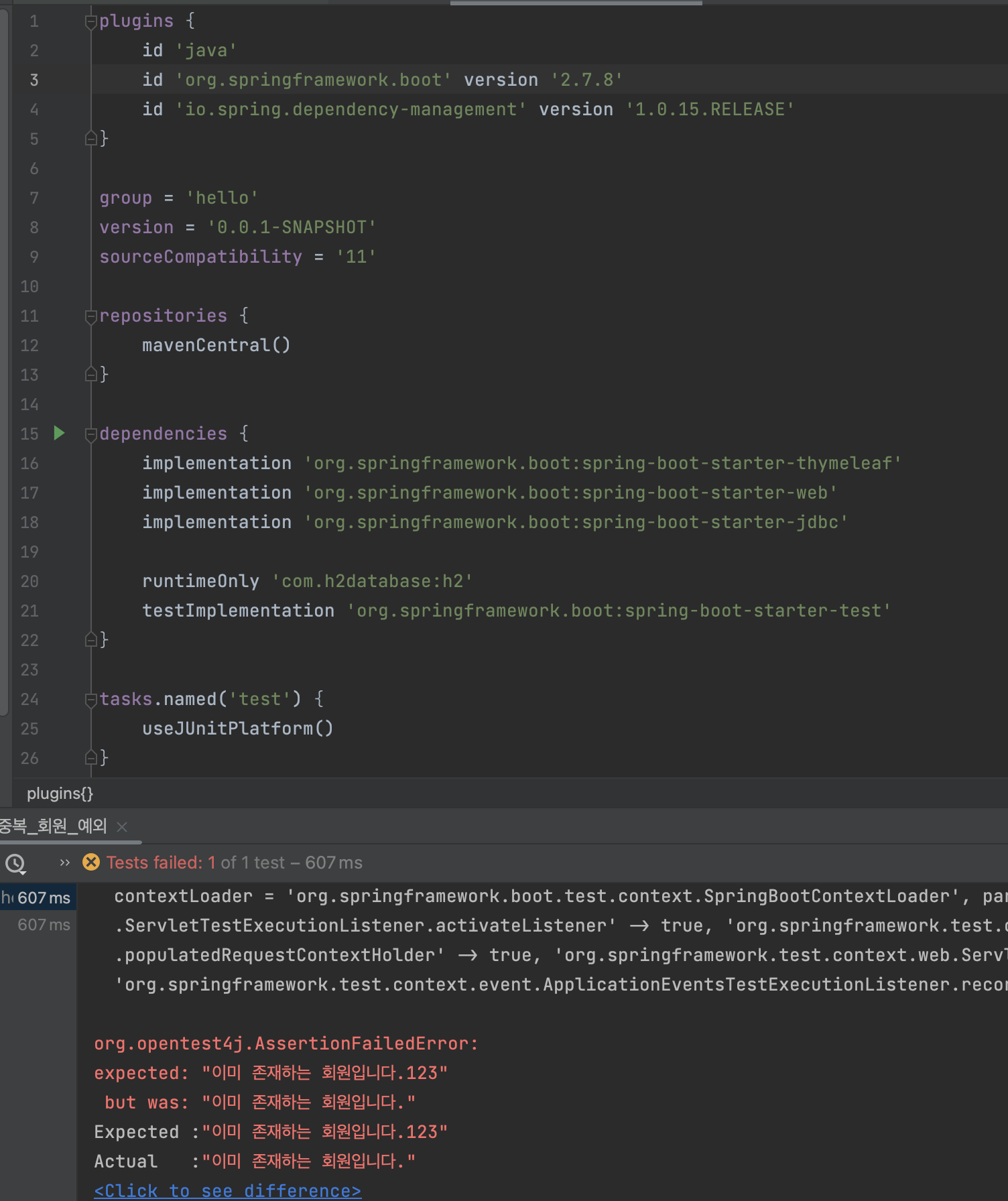Click the 'org.springframework.boot' plugin id string
Image resolution: width=1008 pixels, height=1201 pixels.
point(314,80)
